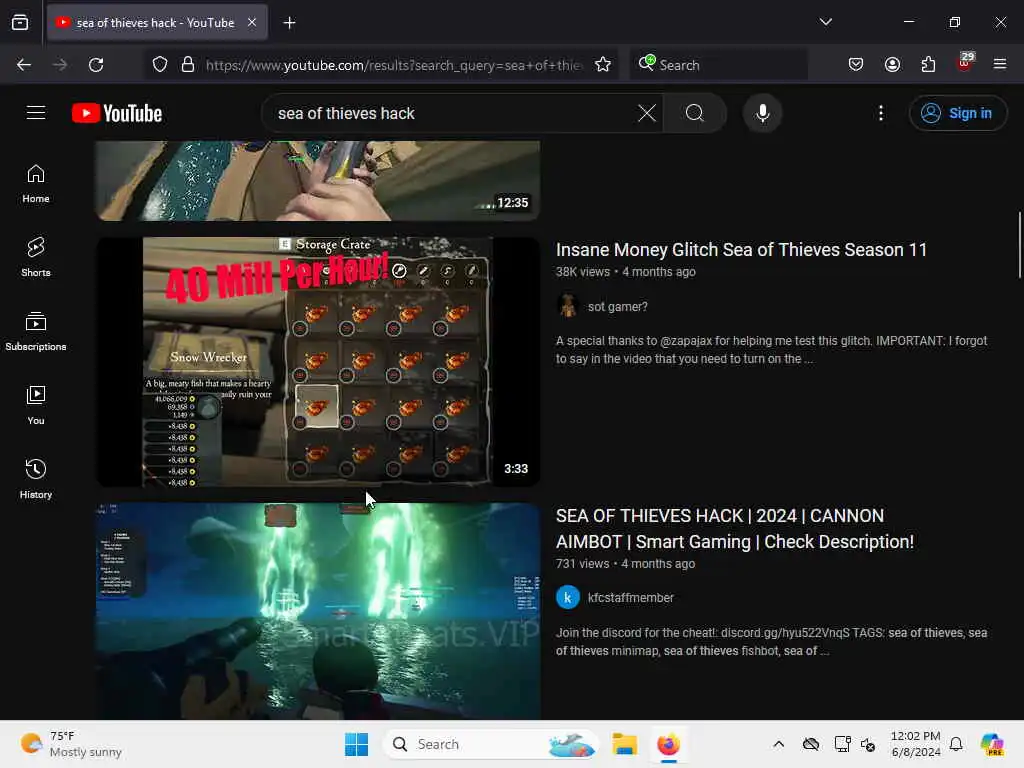This screenshot has height=768, width=1024.
Task: Show tracking protection shield info
Action: [160, 65]
